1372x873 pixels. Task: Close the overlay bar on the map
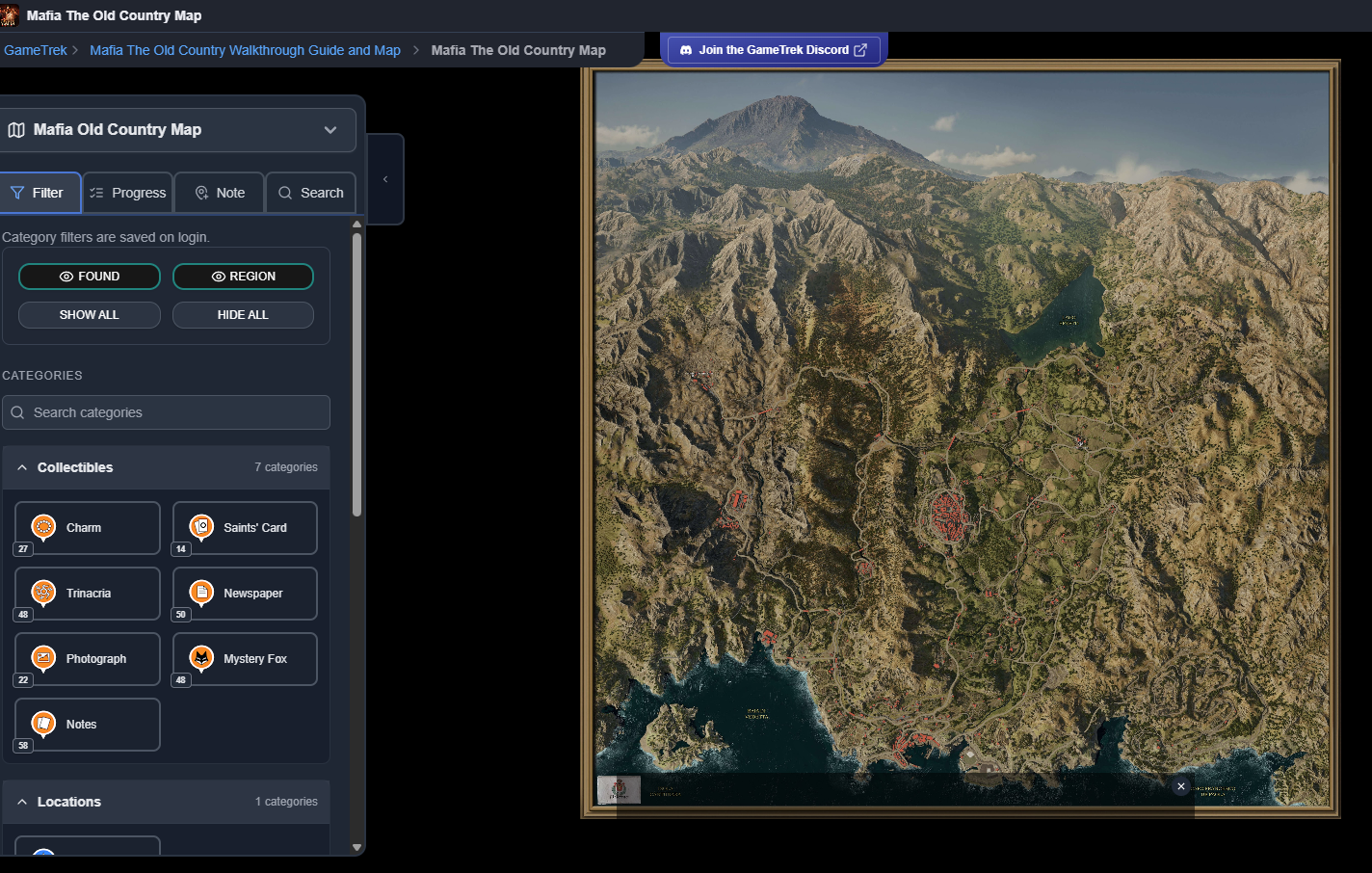coord(1181,786)
